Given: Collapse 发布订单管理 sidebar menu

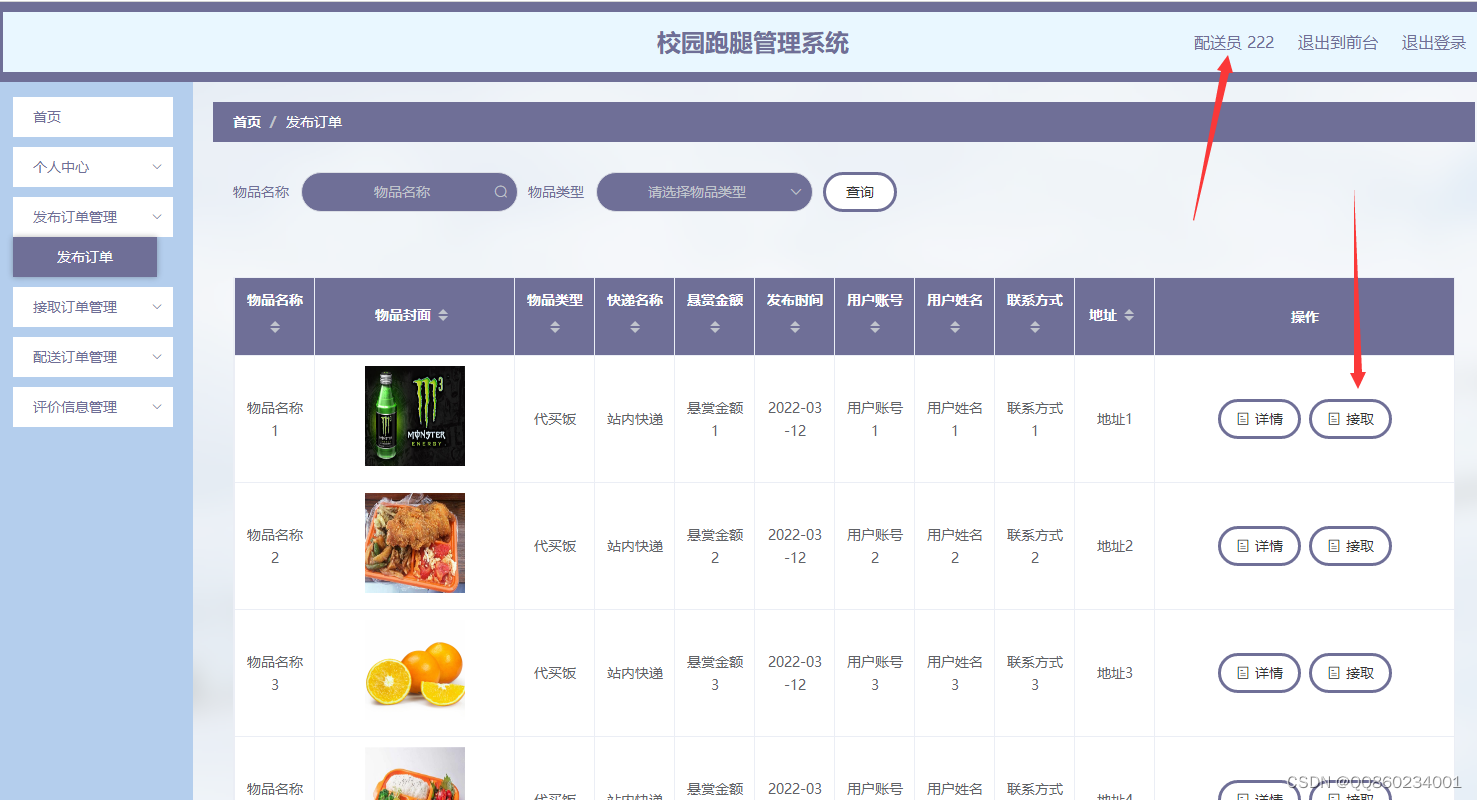Looking at the screenshot, I should (93, 217).
